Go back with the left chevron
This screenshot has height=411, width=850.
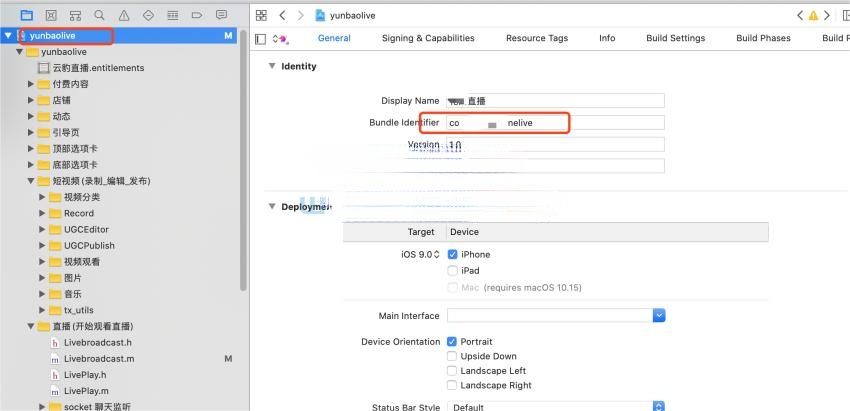point(282,15)
